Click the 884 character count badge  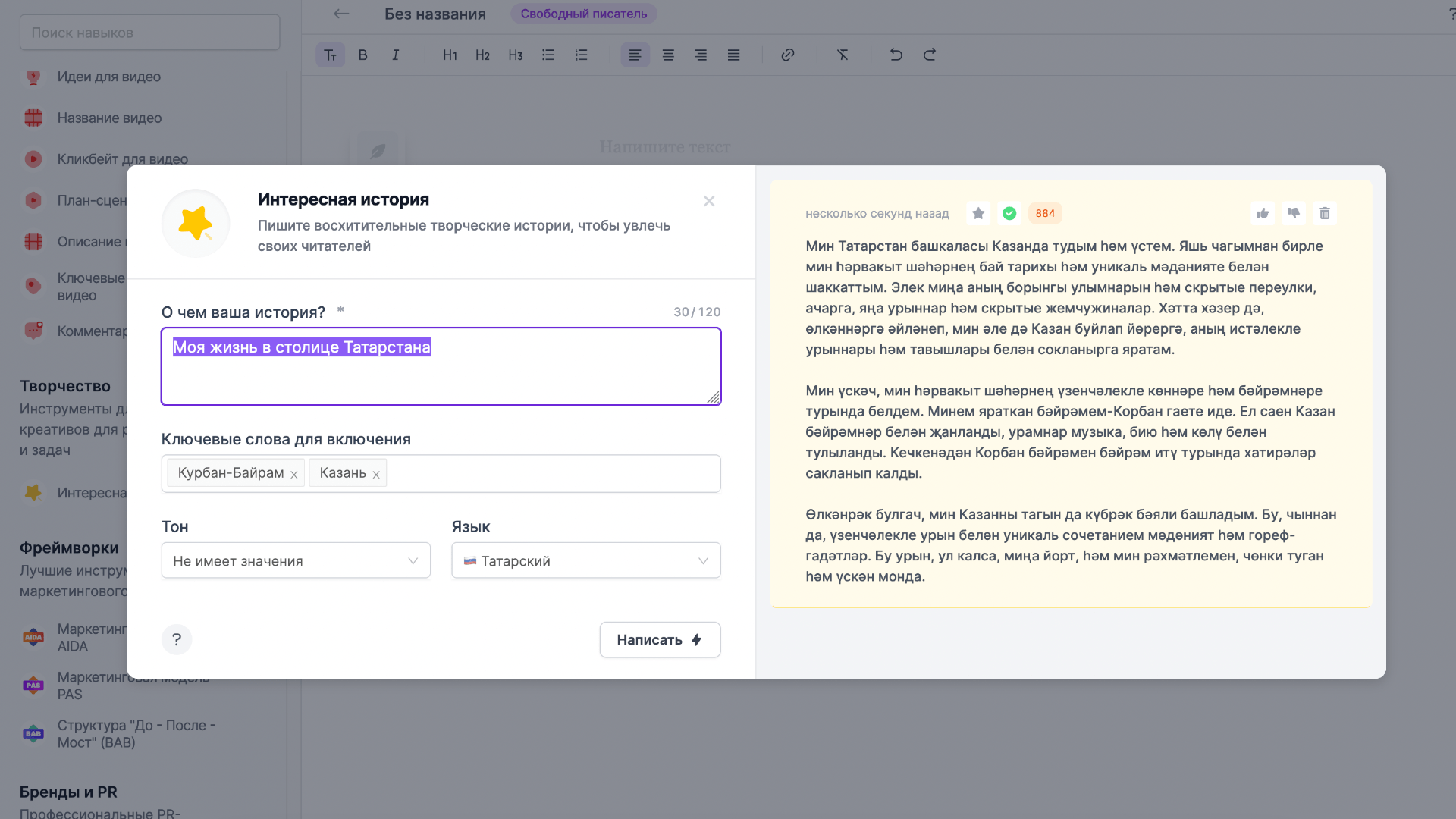coord(1045,213)
